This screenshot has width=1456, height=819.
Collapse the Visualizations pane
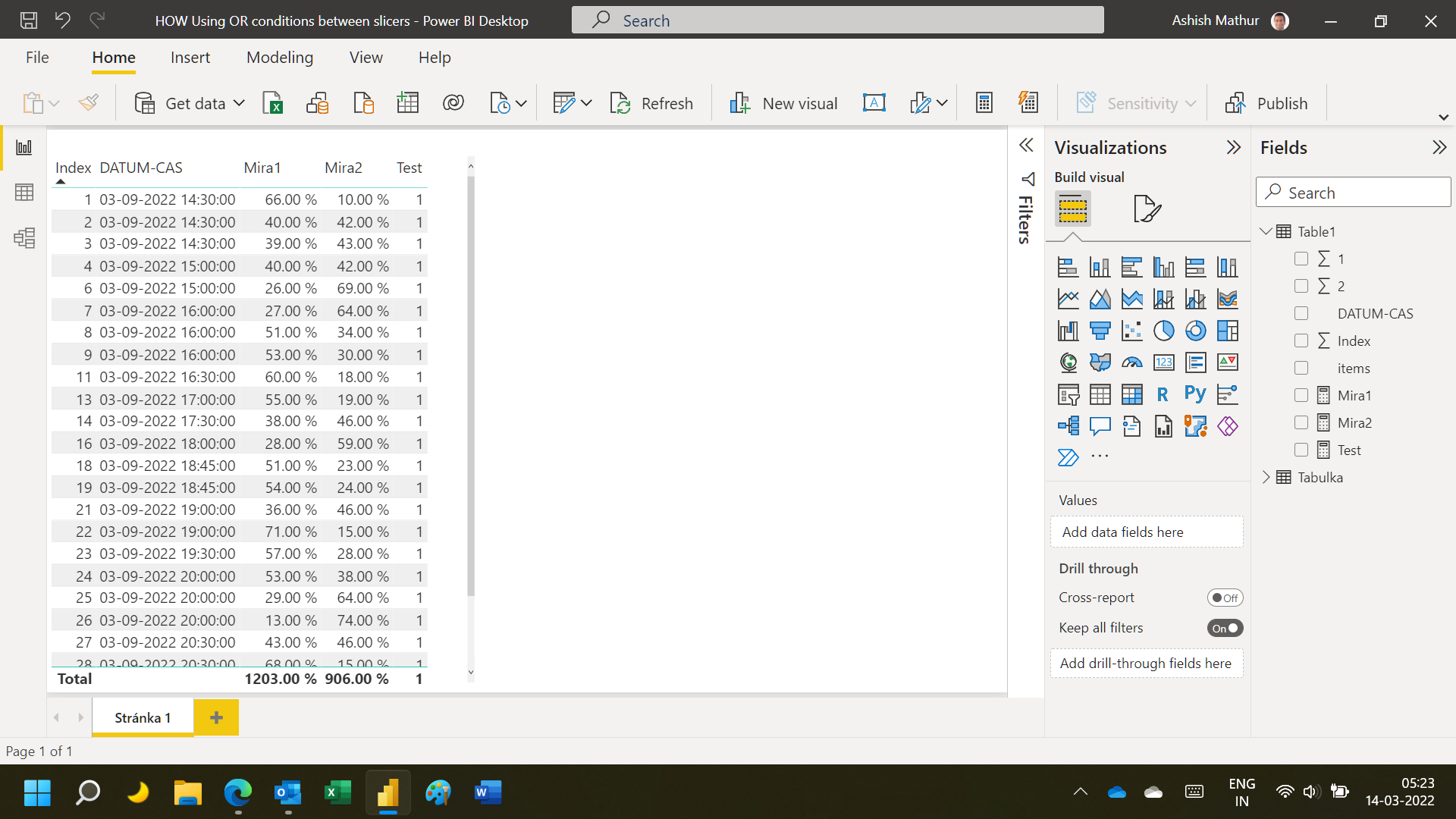tap(1234, 147)
